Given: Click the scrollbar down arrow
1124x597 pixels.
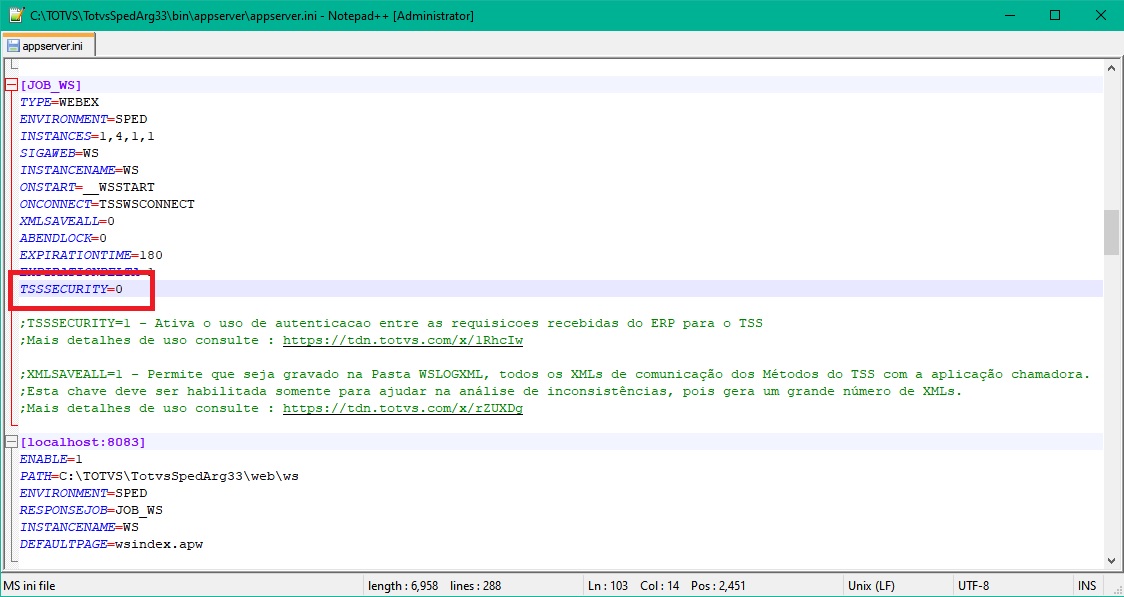Looking at the screenshot, I should [1111, 562].
